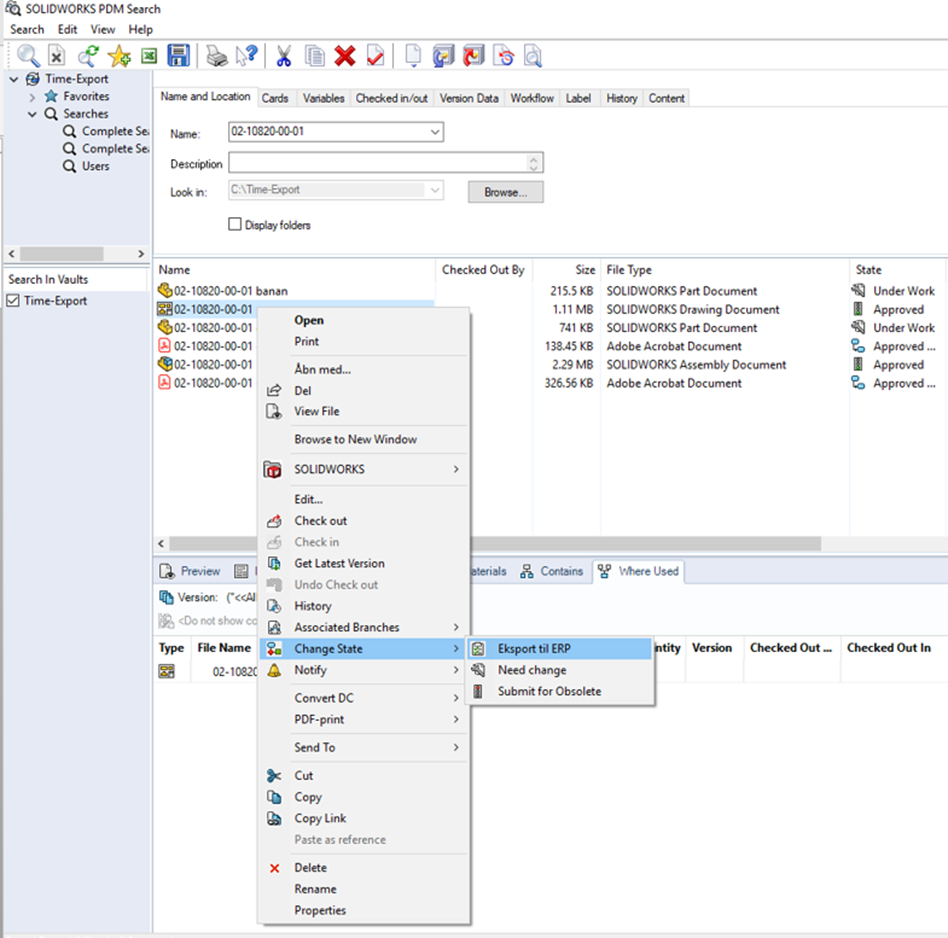The height and width of the screenshot is (938, 948).
Task: Click the history clock toolbar icon
Action: (504, 56)
